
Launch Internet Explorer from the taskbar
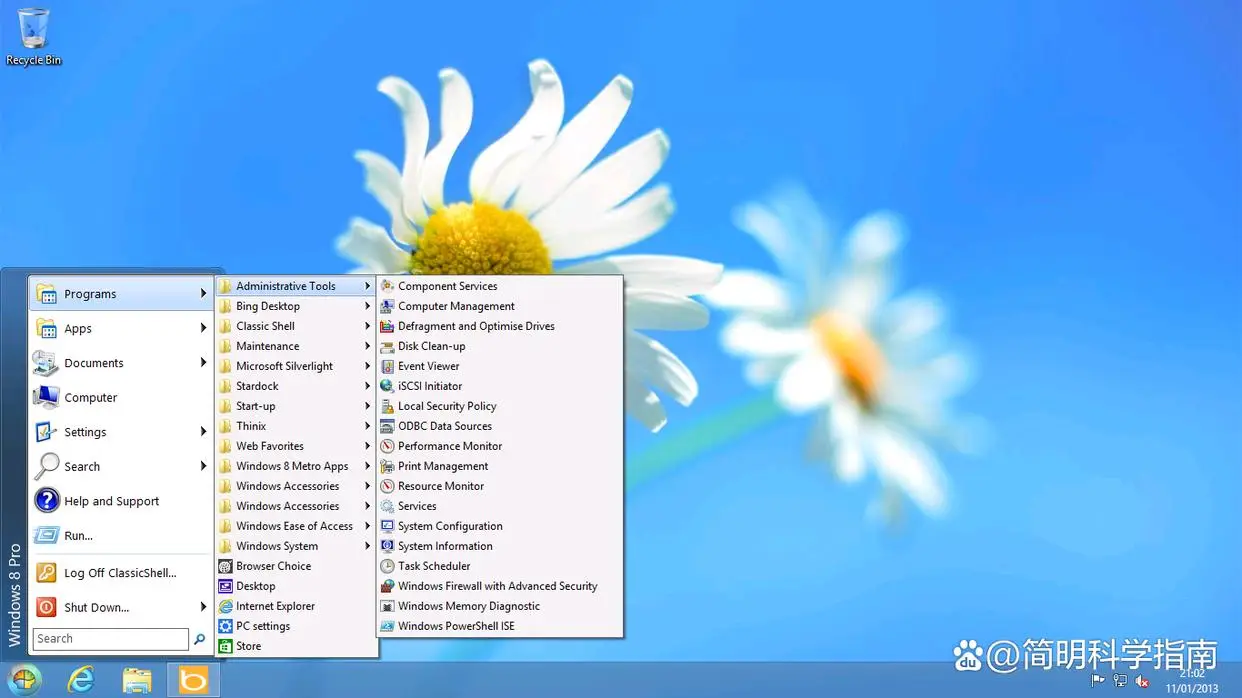[81, 679]
